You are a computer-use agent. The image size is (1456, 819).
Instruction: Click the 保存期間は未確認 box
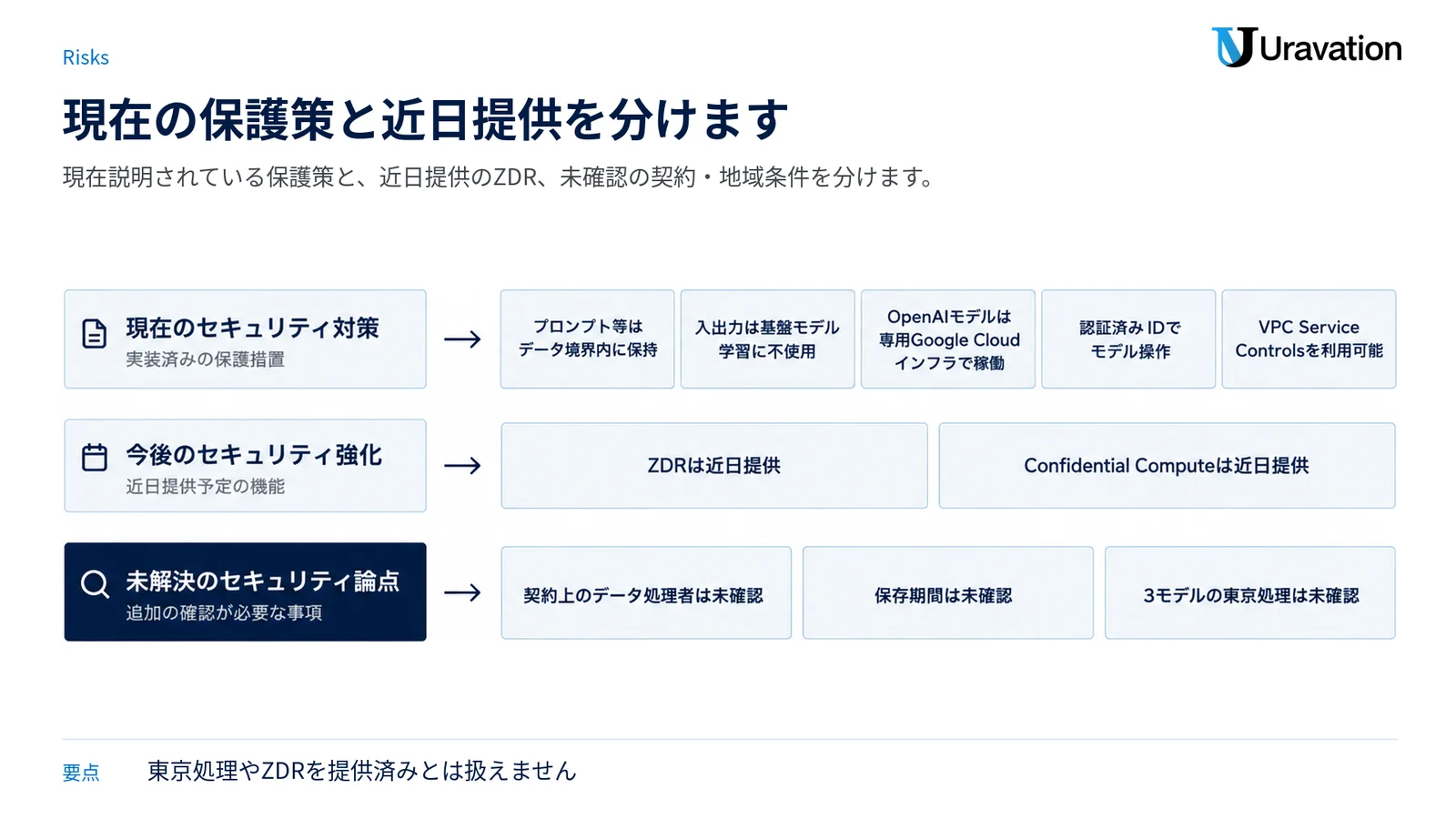[948, 593]
